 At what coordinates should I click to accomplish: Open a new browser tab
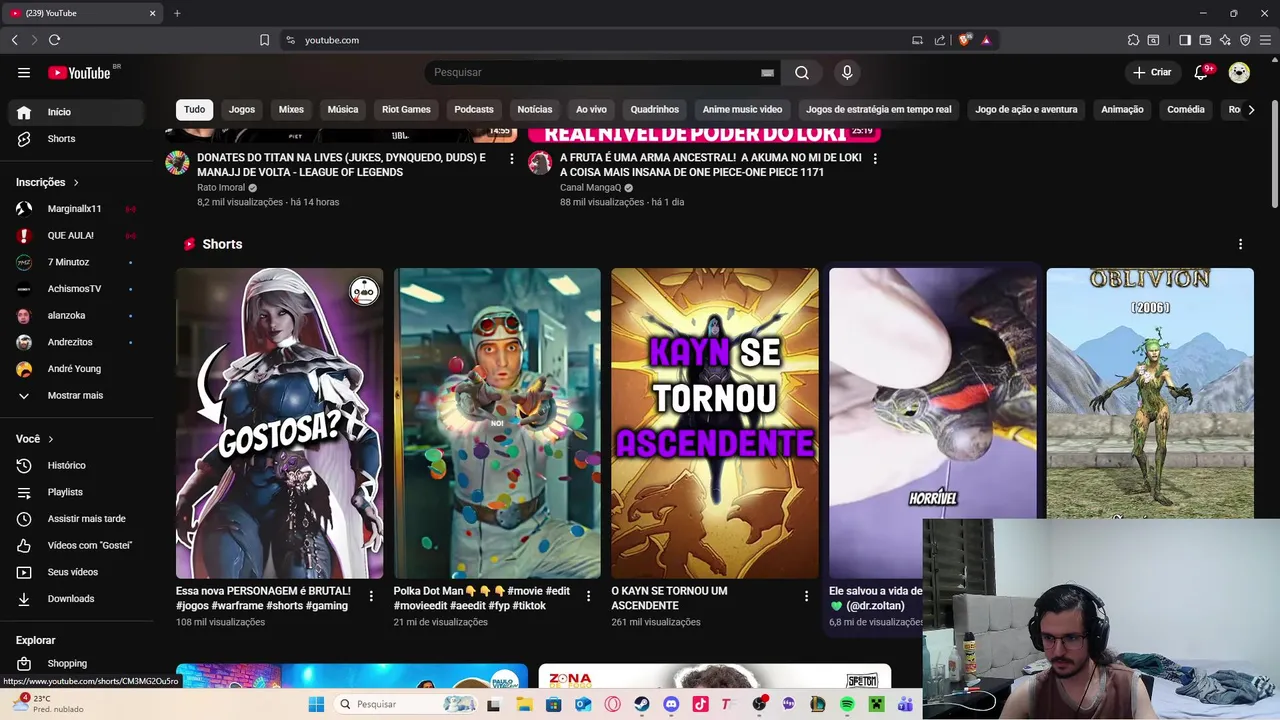tap(177, 13)
